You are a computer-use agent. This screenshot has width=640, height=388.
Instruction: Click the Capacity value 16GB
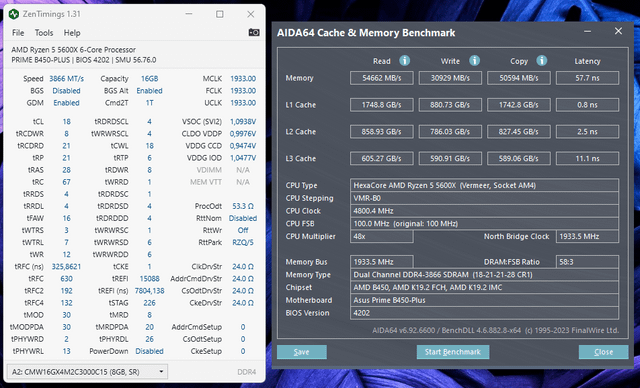149,79
